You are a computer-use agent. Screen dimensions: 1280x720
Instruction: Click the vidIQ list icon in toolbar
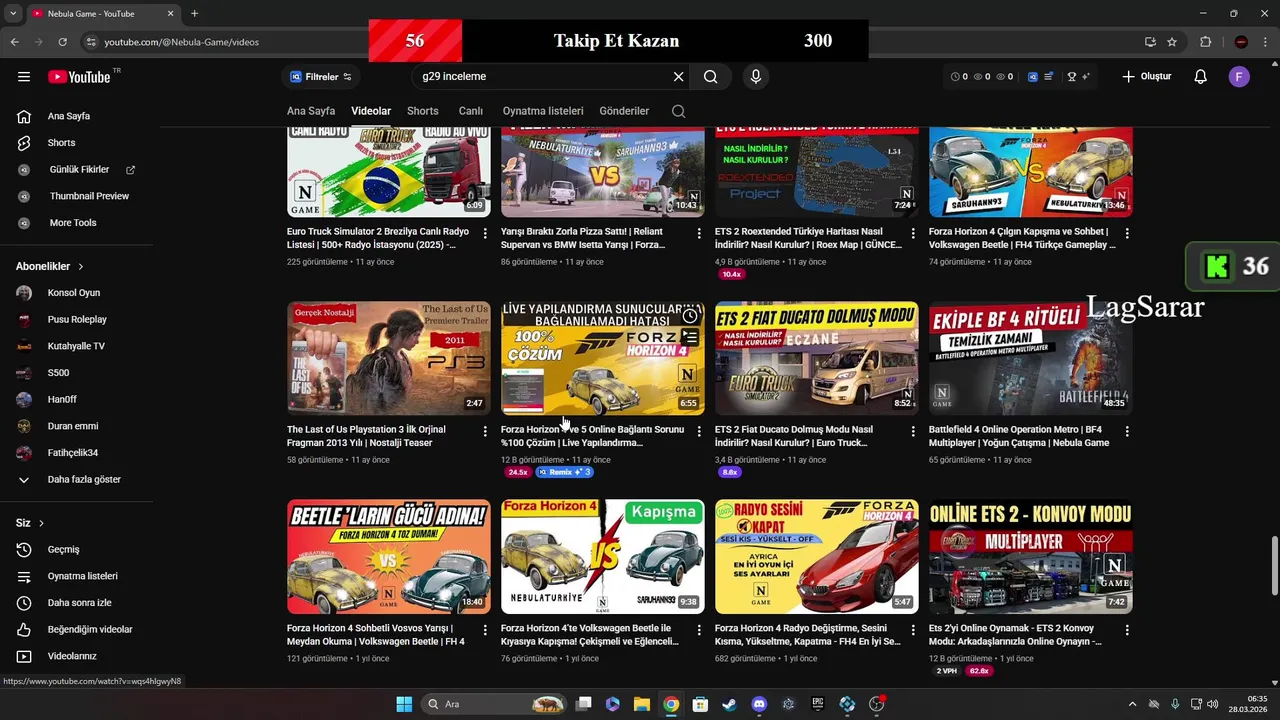click(1047, 76)
